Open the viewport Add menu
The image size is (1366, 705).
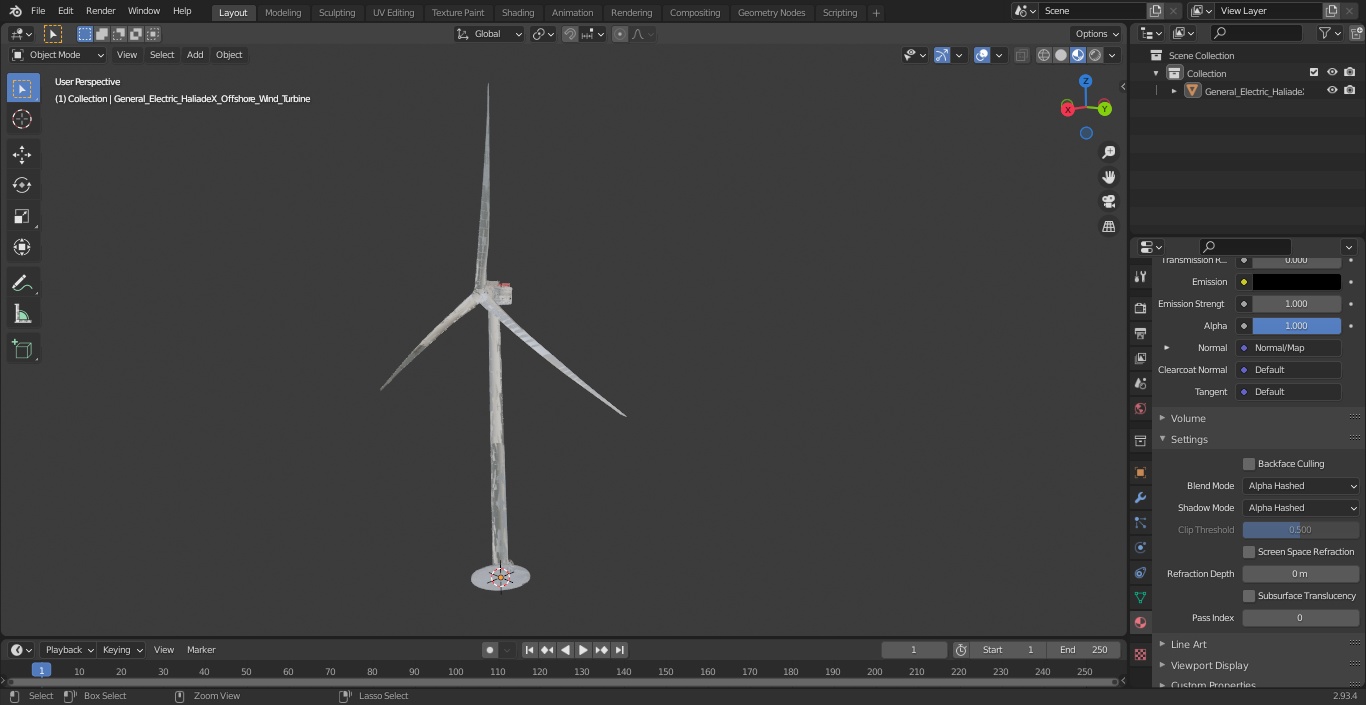195,55
